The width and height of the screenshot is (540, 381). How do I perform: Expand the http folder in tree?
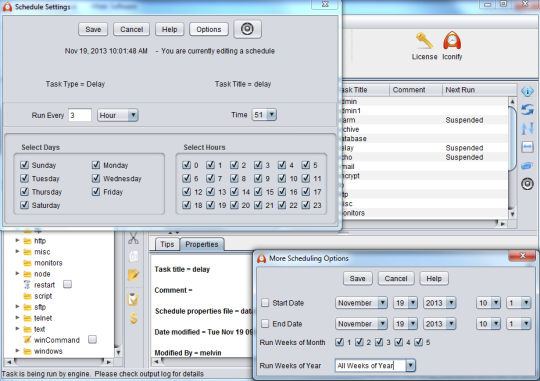17,240
